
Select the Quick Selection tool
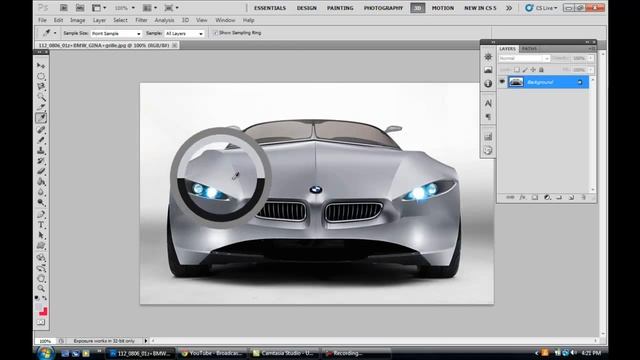tap(41, 97)
